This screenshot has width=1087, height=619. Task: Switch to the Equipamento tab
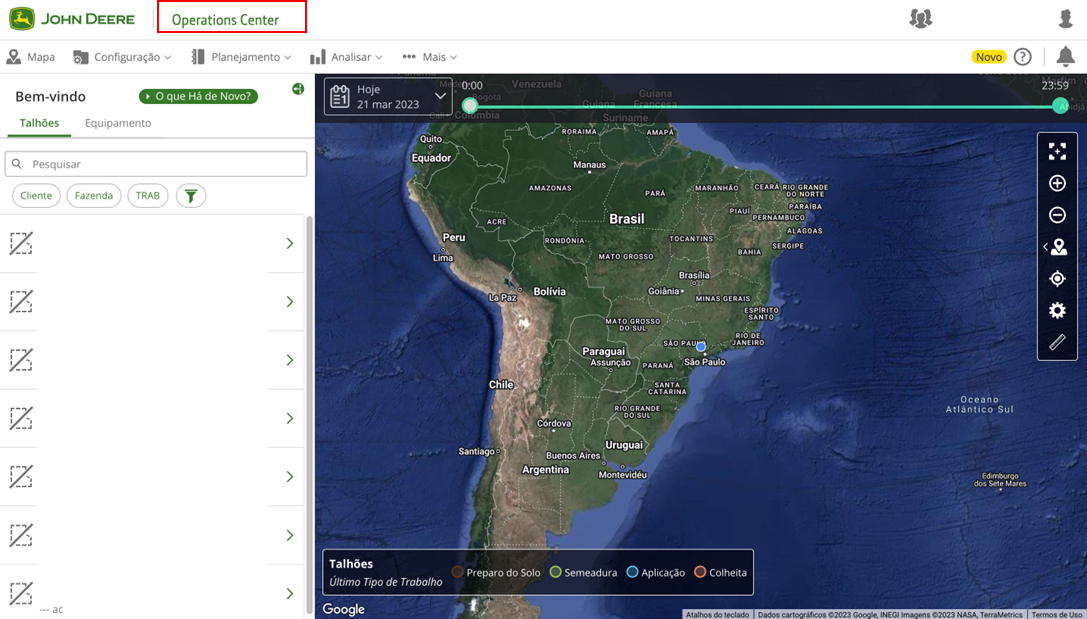pos(118,123)
